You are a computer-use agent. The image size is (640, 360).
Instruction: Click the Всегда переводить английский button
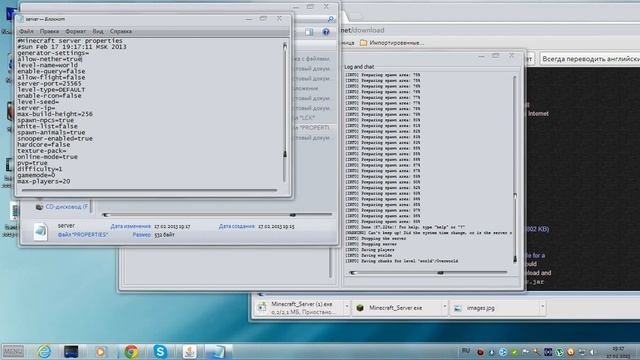coord(590,59)
